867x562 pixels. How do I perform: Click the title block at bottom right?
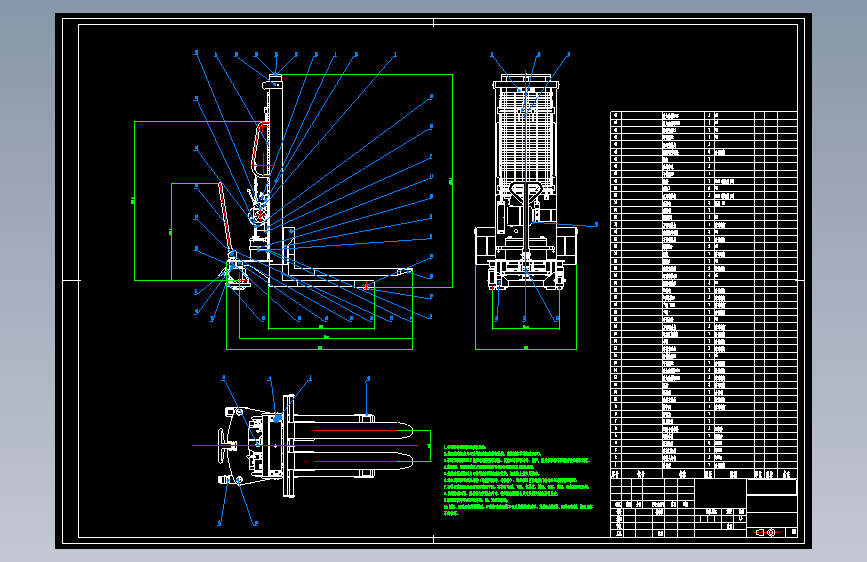coord(703,508)
